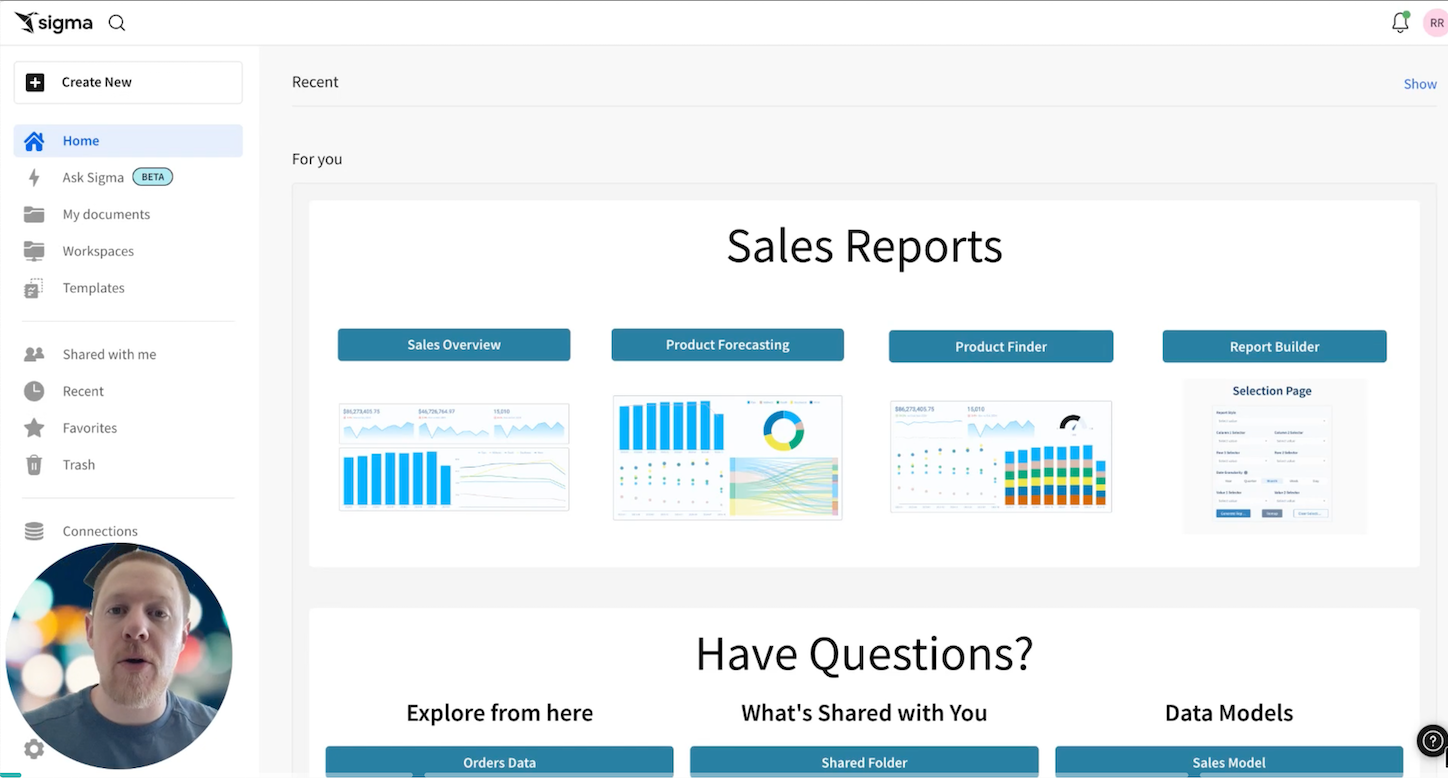Open the Report Builder button

[1275, 347]
